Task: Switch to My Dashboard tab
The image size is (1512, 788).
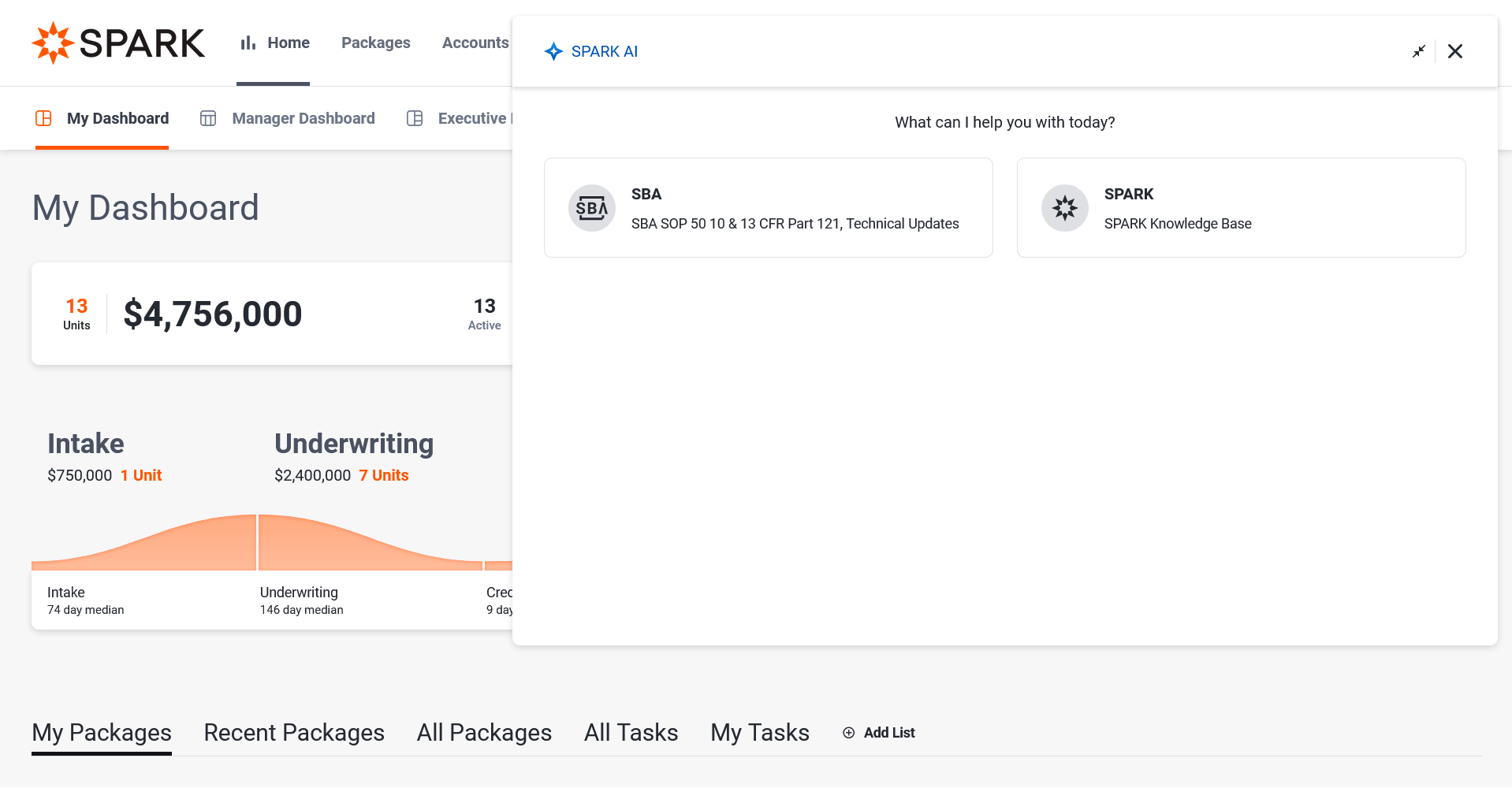Action: (102, 118)
